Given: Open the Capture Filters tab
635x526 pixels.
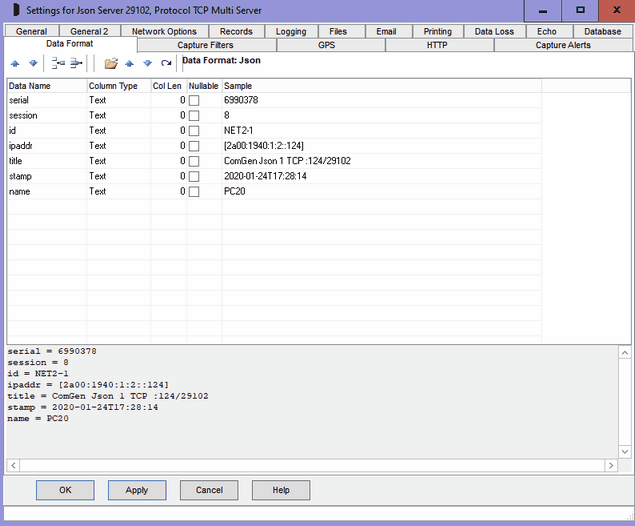Looking at the screenshot, I should tap(206, 45).
